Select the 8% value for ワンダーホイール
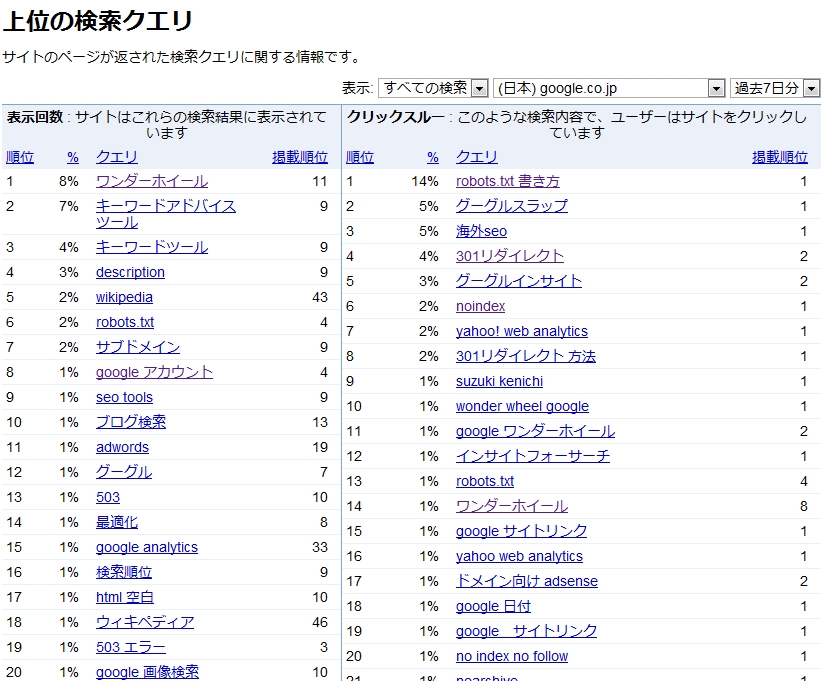 [x=69, y=181]
